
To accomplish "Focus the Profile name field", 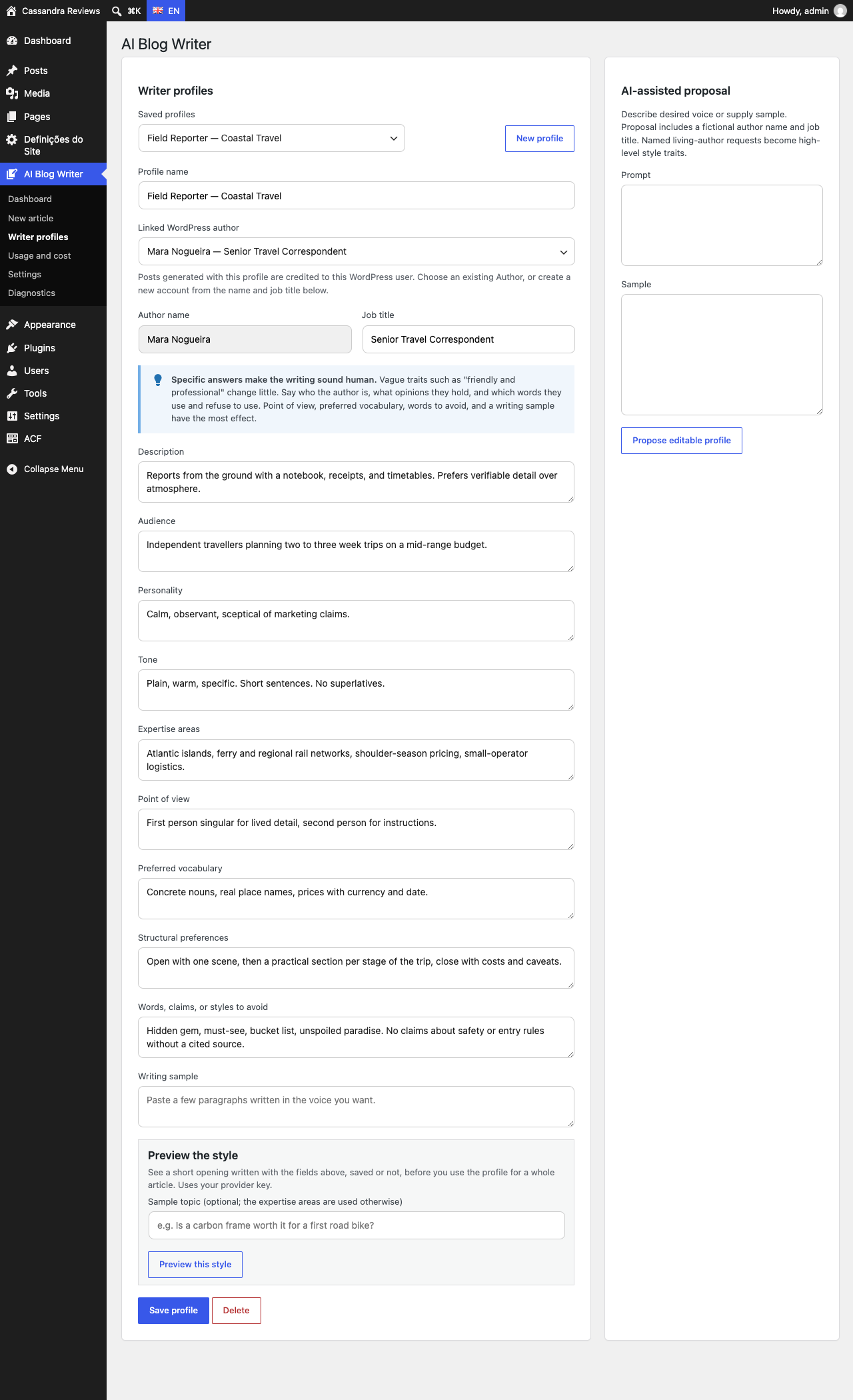I will [357, 195].
